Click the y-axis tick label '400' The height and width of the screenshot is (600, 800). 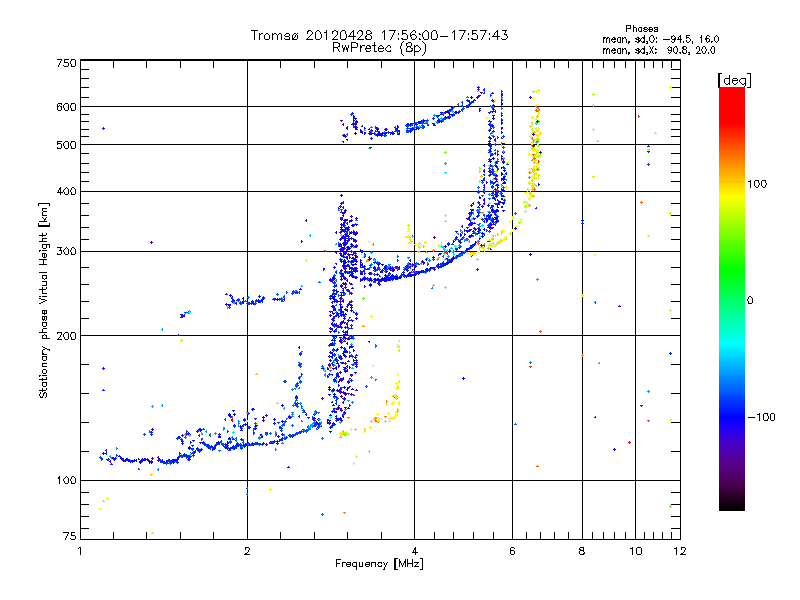pyautogui.click(x=66, y=192)
